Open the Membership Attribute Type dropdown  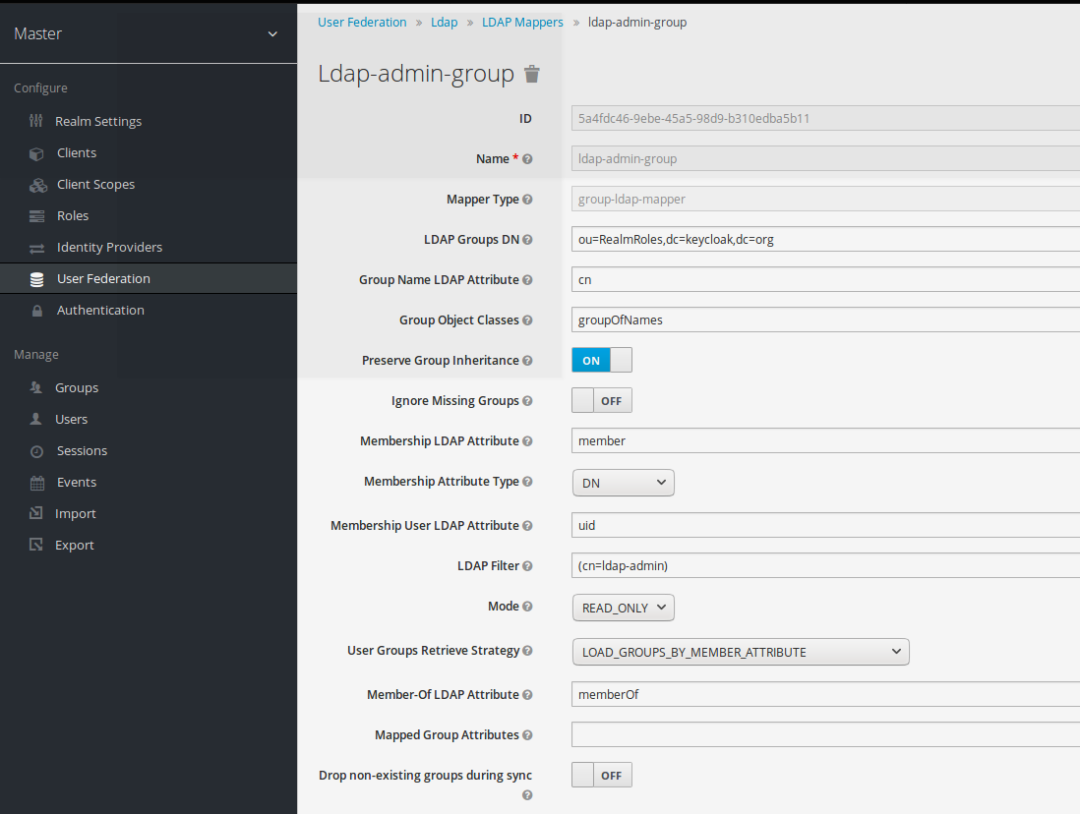coord(622,482)
